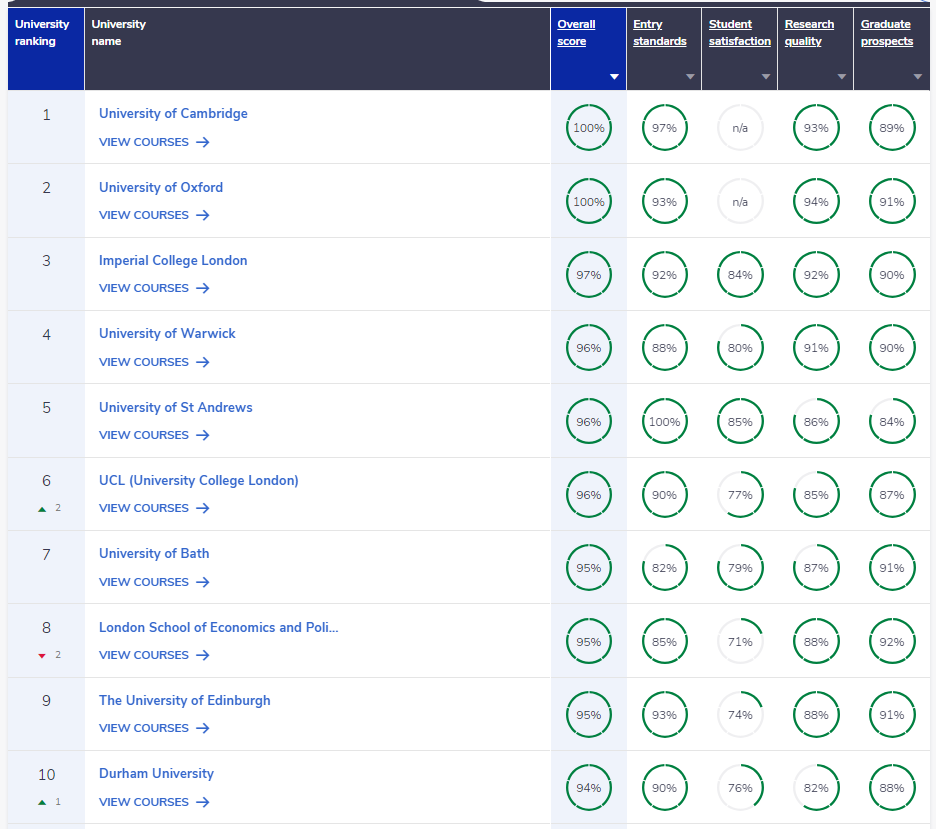Click St Andrews' 100% entry standards circle
This screenshot has height=829, width=936.
(664, 422)
